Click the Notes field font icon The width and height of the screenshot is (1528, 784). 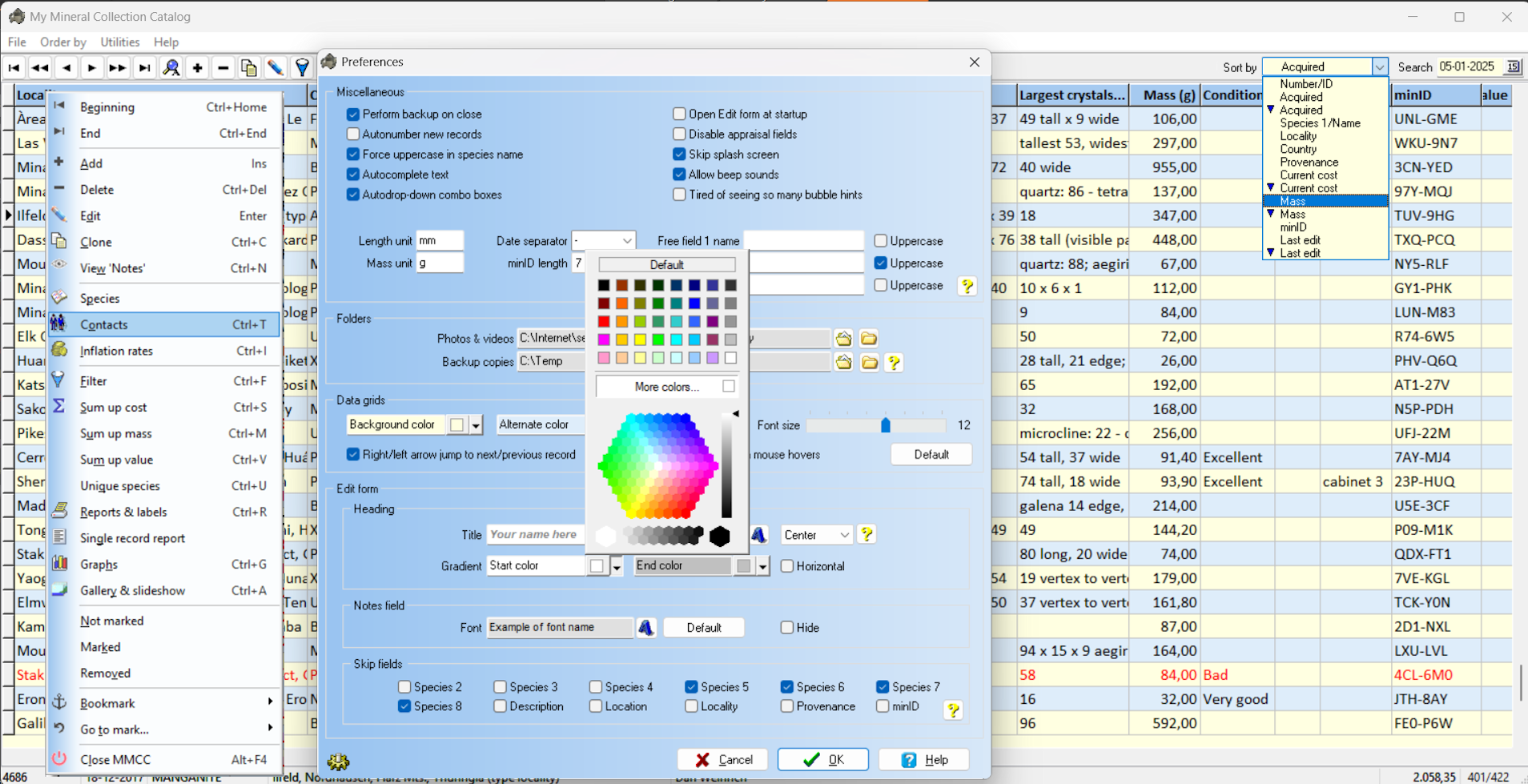pos(646,628)
